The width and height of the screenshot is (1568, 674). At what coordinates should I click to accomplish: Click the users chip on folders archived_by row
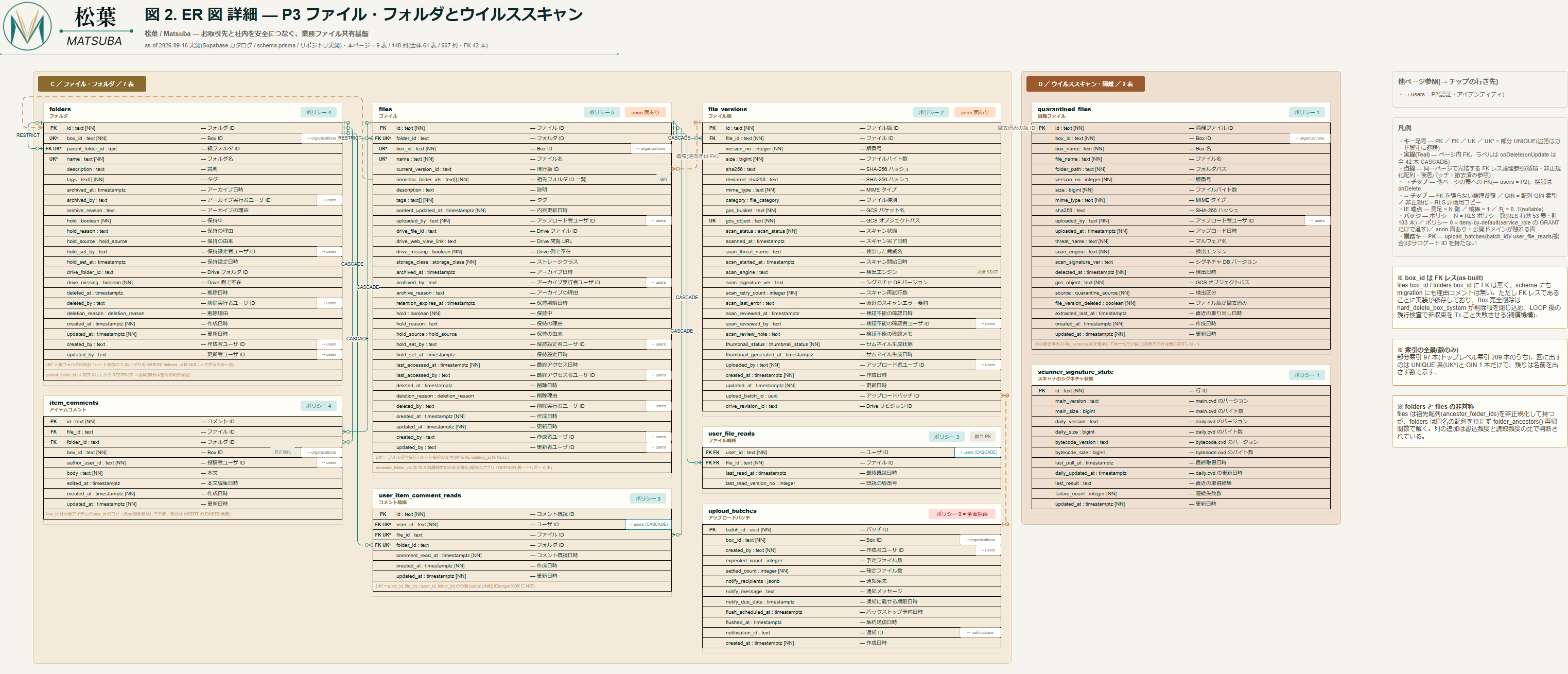point(329,200)
